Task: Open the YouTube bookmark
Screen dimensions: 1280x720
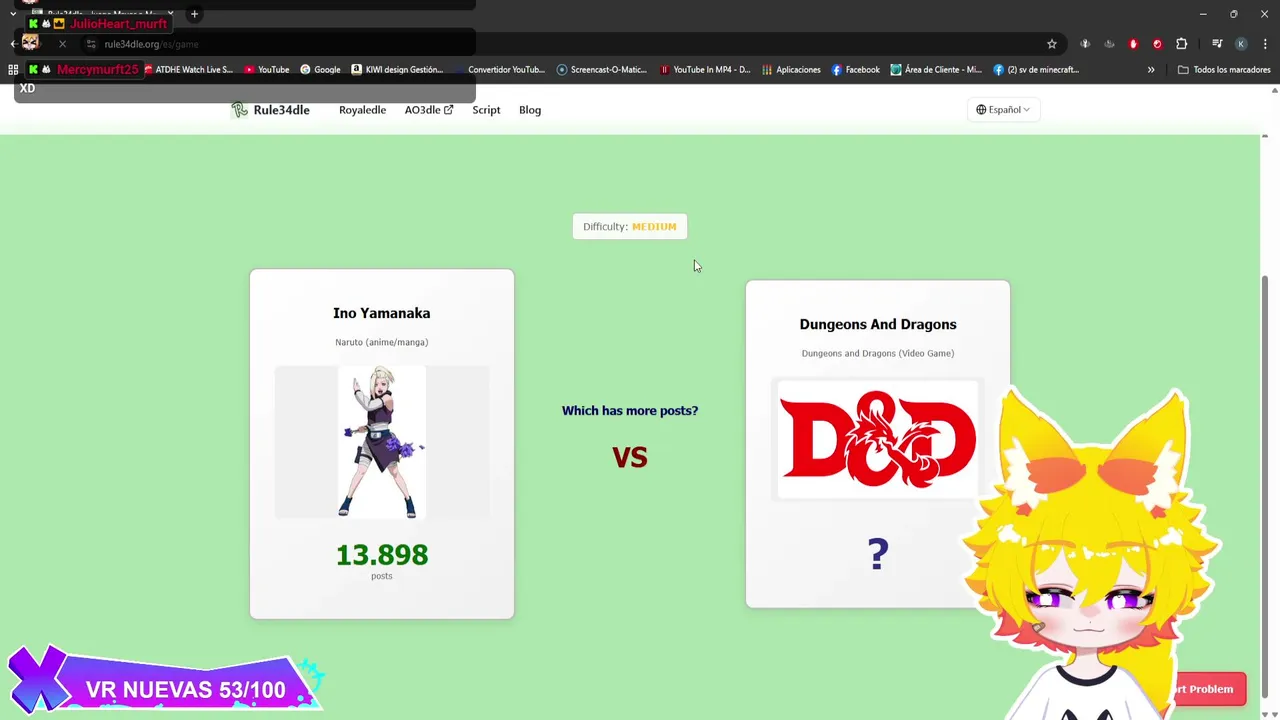Action: click(267, 70)
